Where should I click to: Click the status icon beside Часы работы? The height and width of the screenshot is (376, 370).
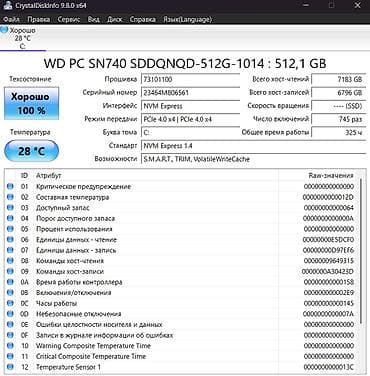pos(10,303)
